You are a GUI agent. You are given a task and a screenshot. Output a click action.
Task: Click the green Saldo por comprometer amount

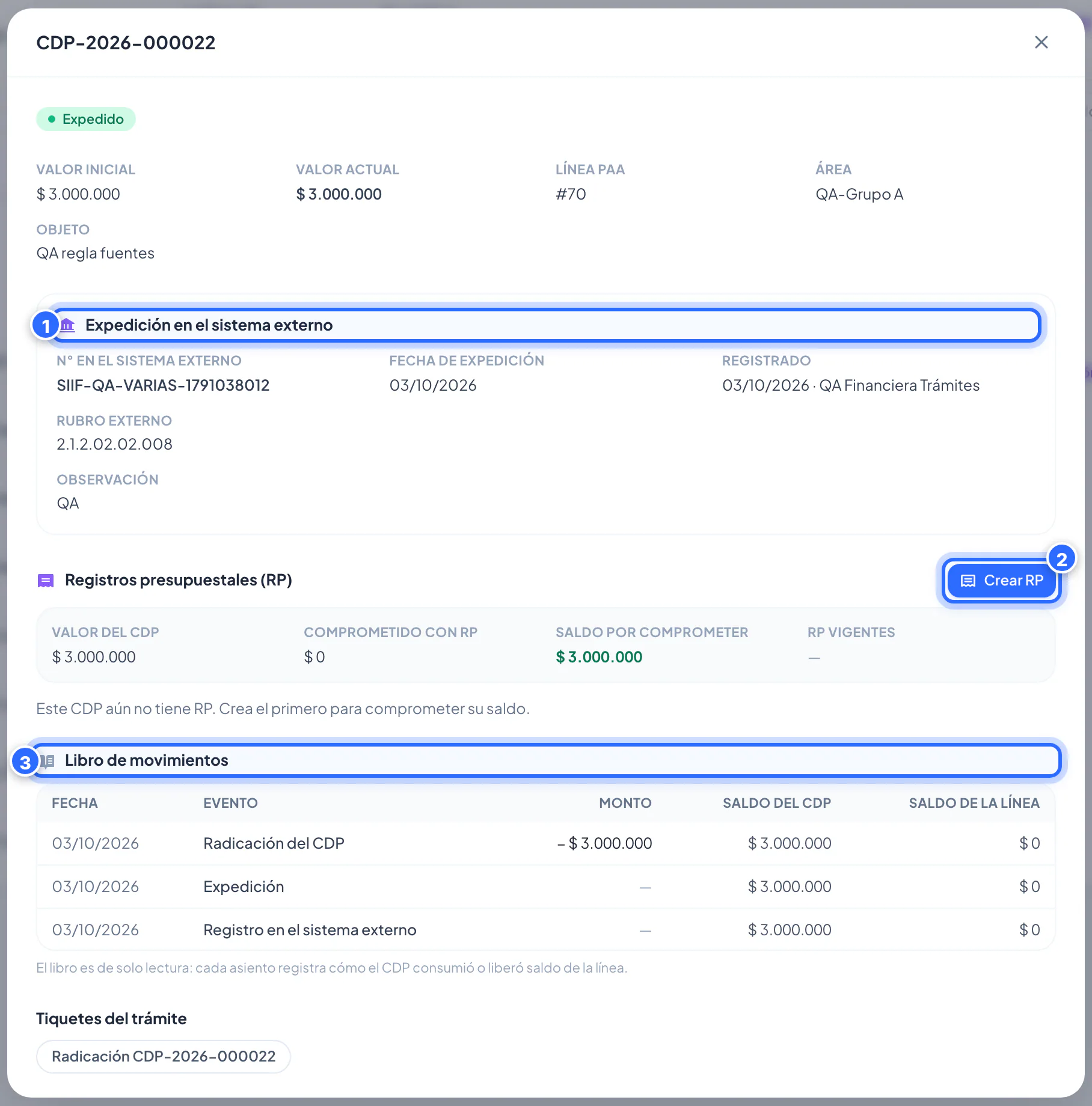[599, 657]
